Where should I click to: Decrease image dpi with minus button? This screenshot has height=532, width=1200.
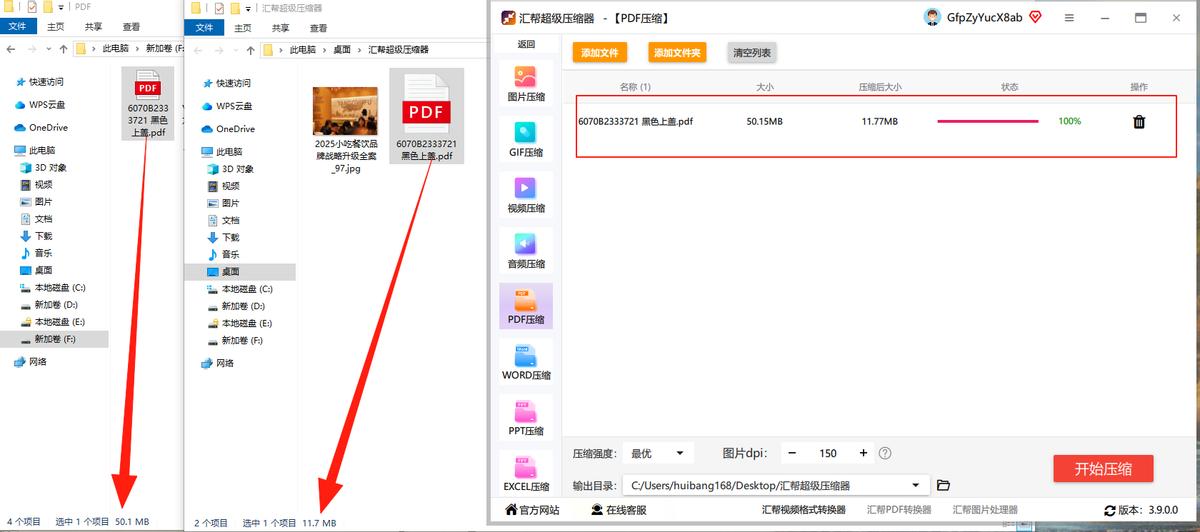click(x=791, y=453)
